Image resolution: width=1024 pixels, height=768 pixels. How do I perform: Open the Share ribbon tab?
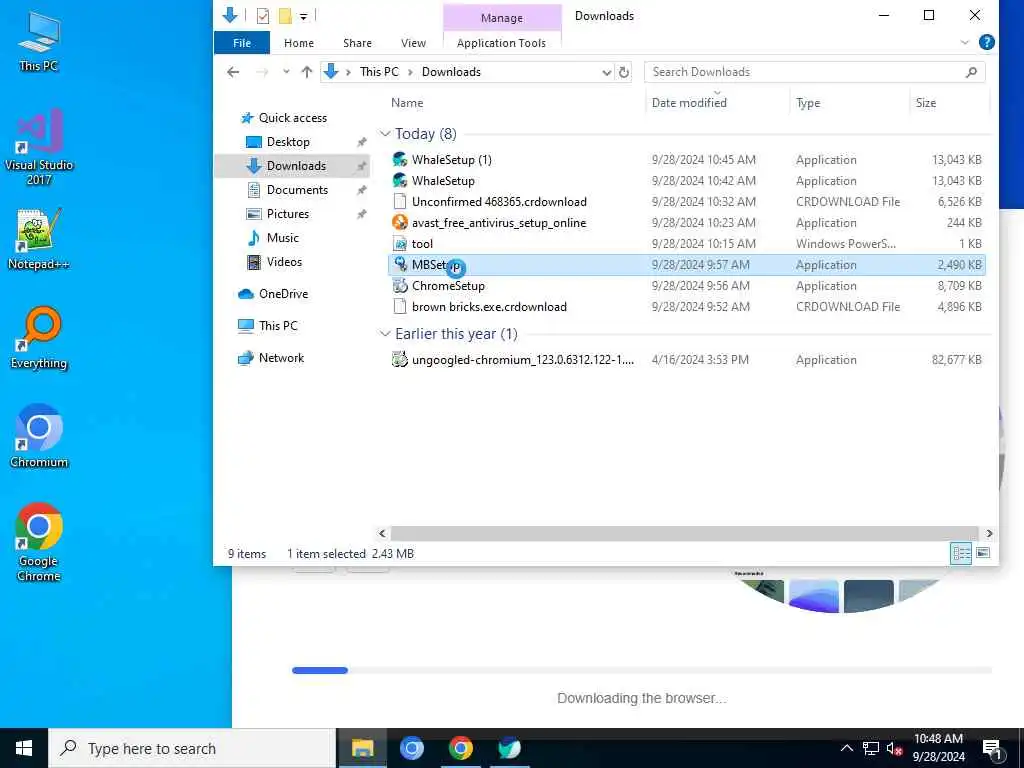pos(357,43)
